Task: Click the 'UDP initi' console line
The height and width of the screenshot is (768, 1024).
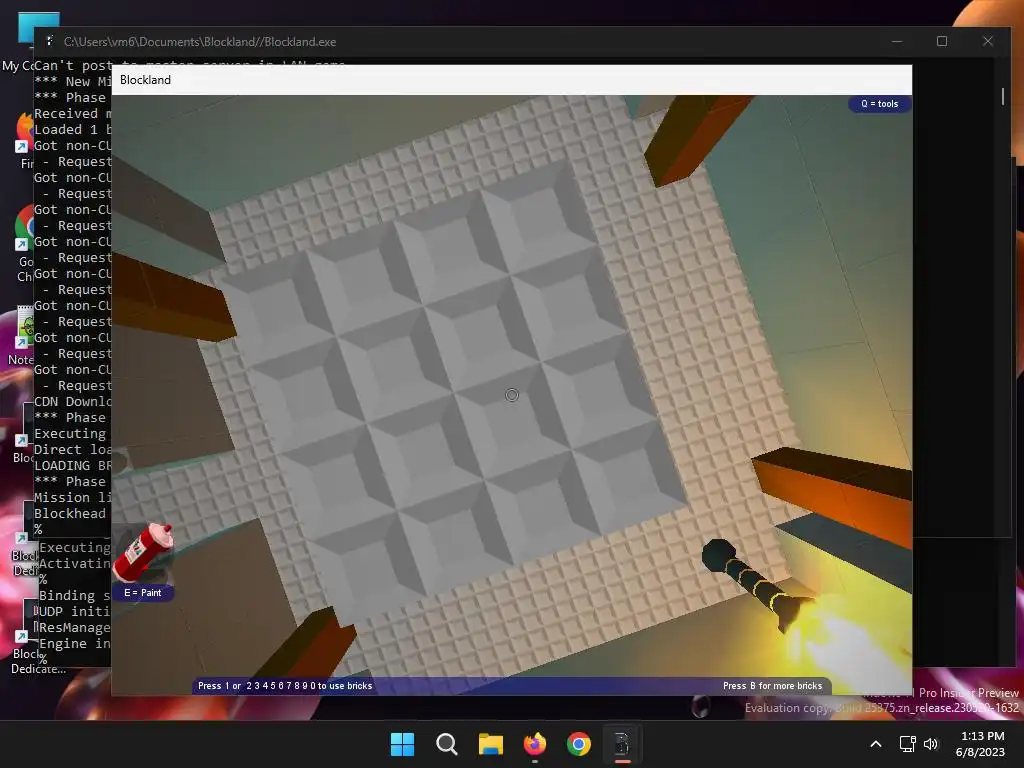Action: click(74, 611)
